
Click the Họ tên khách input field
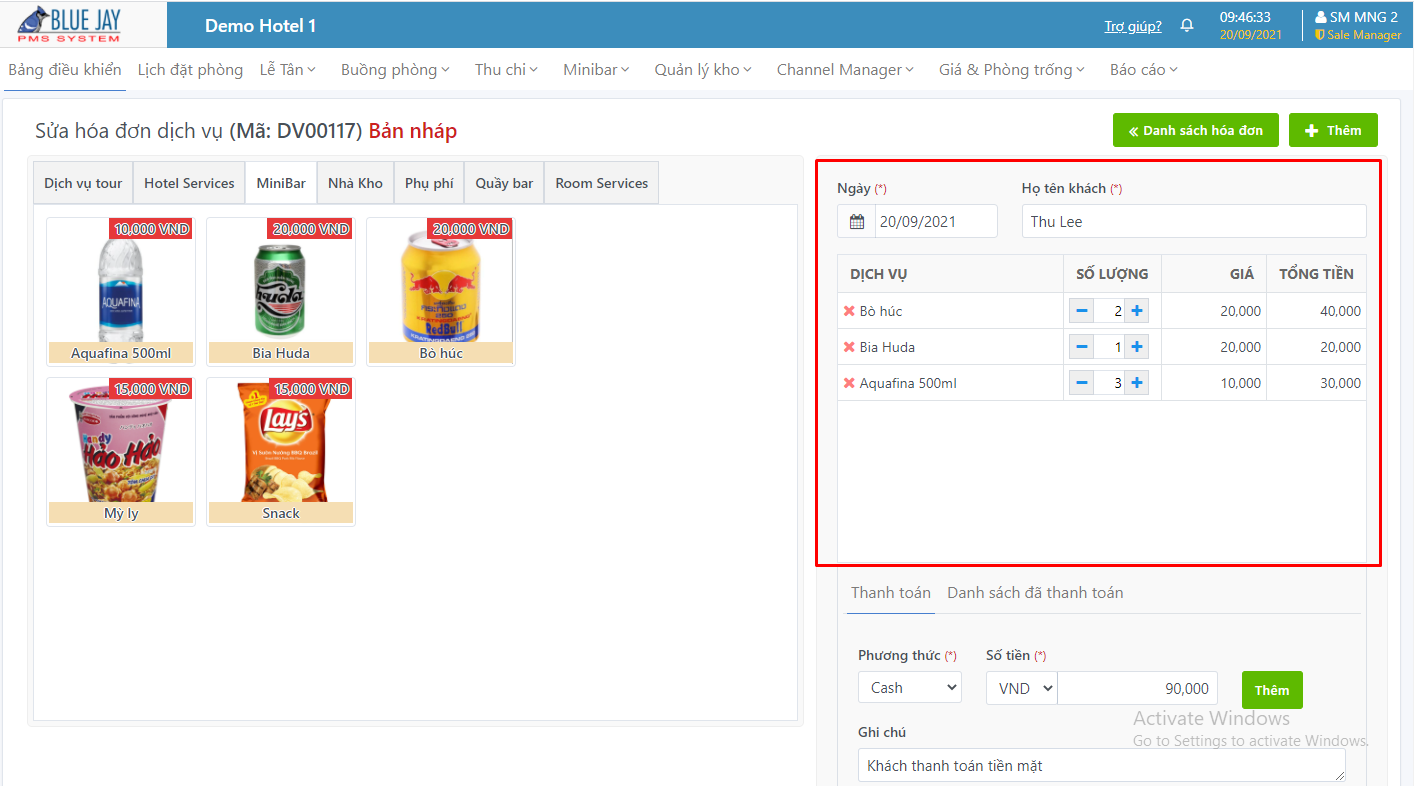pos(1194,222)
